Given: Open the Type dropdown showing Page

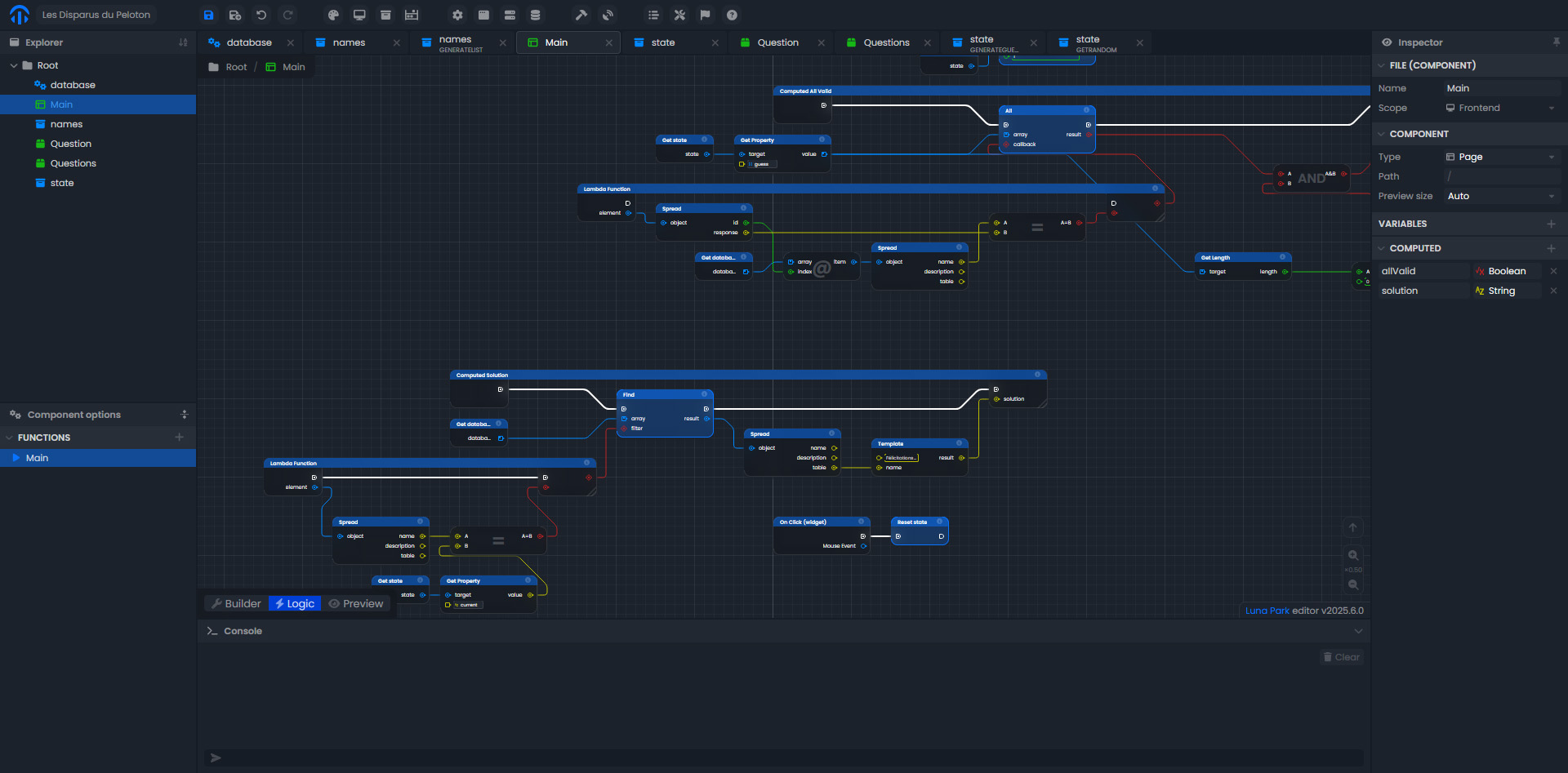Looking at the screenshot, I should 1501,157.
